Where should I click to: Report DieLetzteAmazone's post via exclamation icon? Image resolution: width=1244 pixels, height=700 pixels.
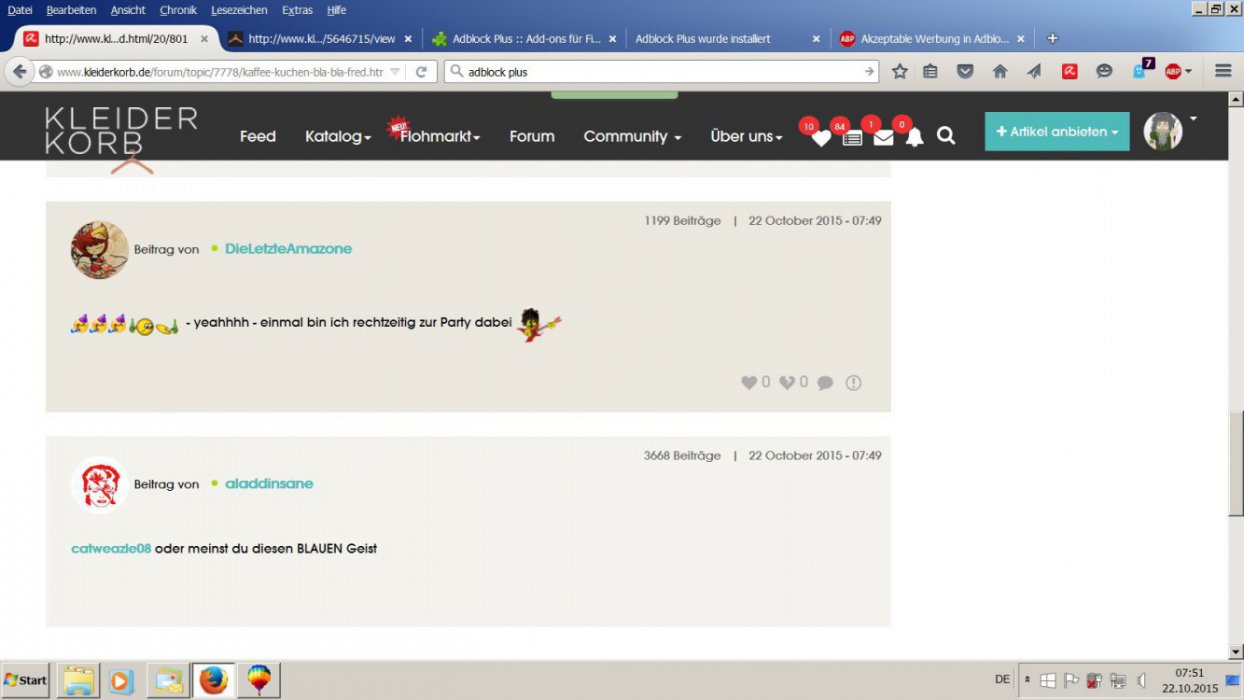coord(853,382)
